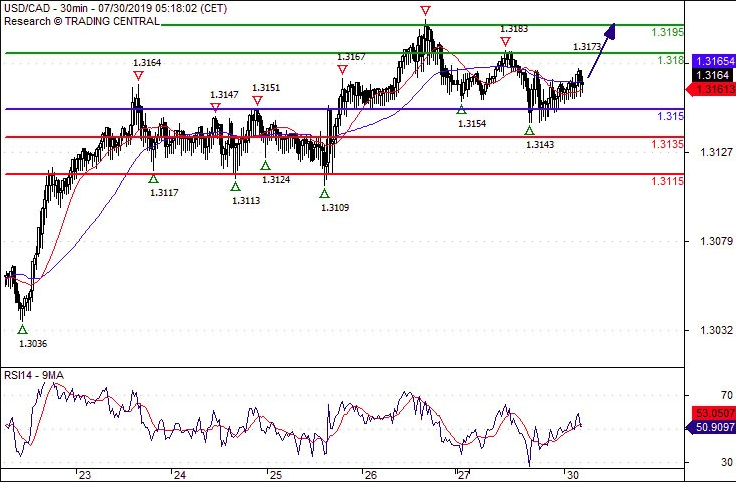The height and width of the screenshot is (482, 736).
Task: Click the red triangle at the highest peak
Action: 426,11
